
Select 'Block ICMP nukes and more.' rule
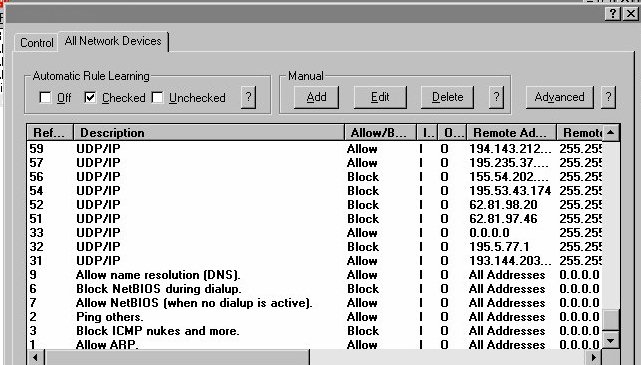coord(315,330)
